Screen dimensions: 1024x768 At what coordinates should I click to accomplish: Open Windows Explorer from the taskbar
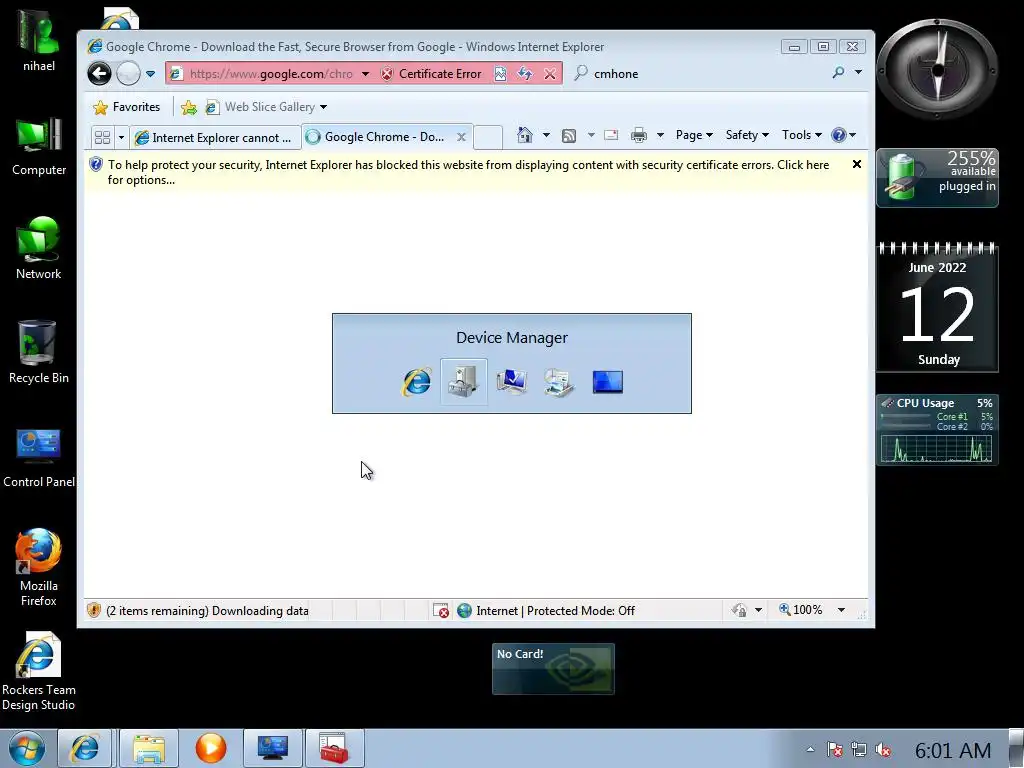148,748
